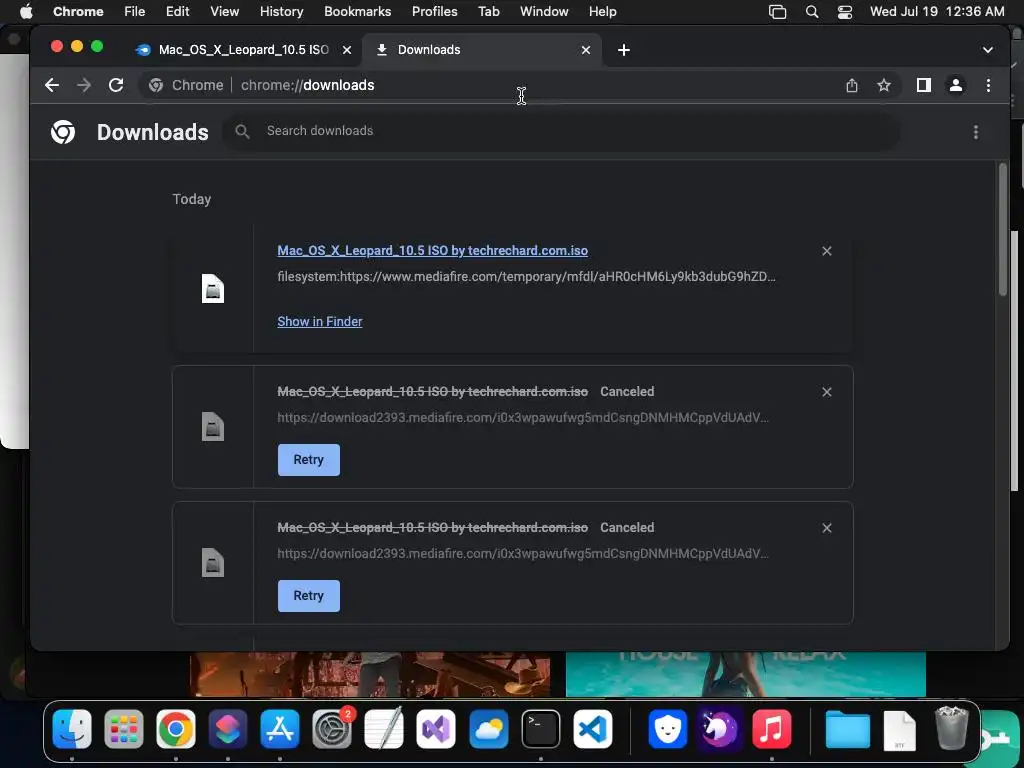Screen dimensions: 1024x768
Task: Reload the downloads page
Action: tap(116, 85)
